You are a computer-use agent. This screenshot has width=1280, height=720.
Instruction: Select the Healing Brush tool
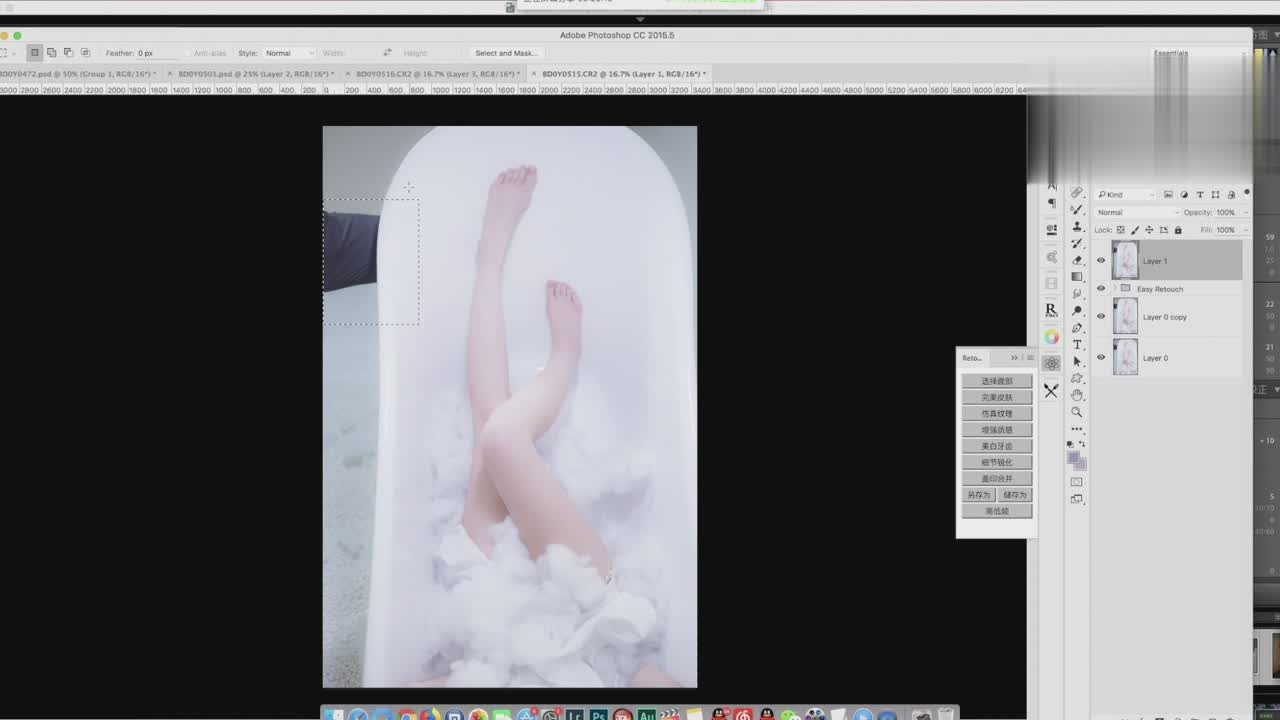[1077, 192]
